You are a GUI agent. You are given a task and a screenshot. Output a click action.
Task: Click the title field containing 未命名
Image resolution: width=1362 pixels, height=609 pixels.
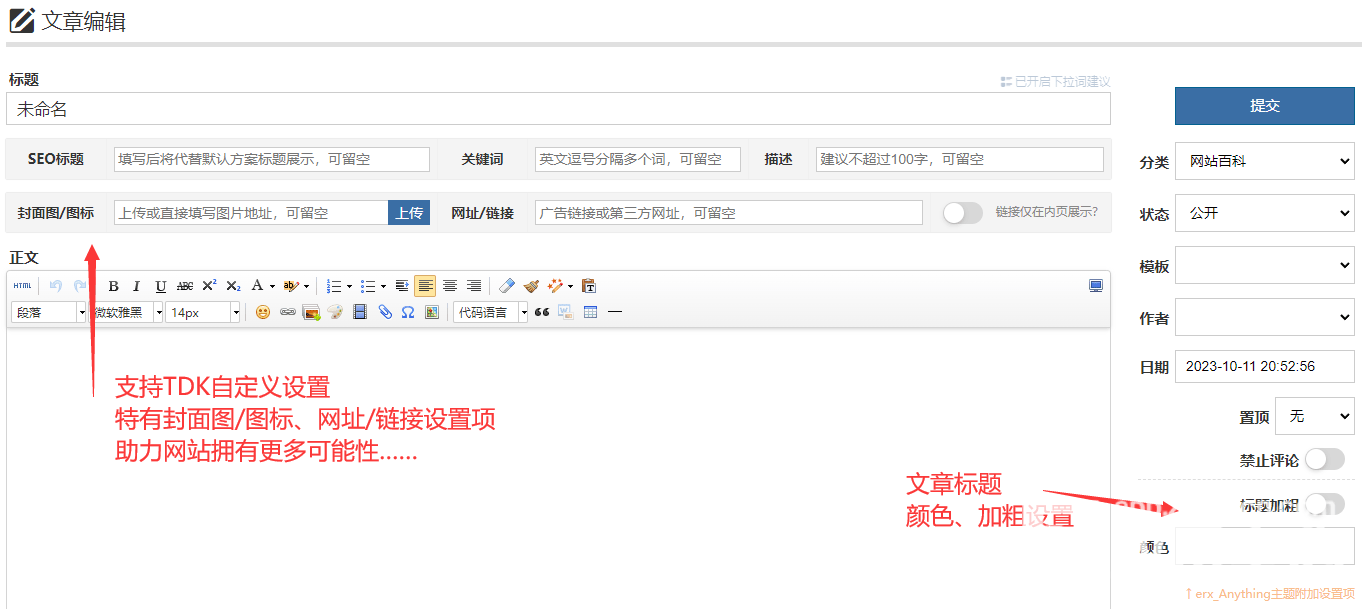[558, 109]
